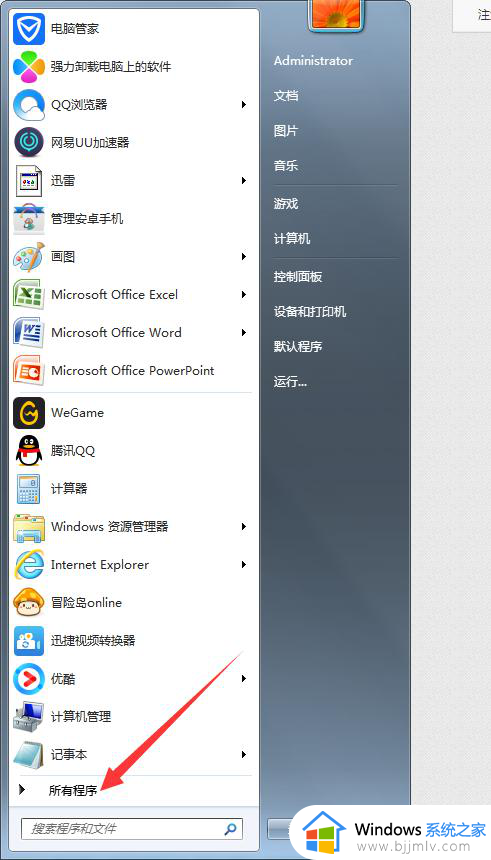Click the user account flower picture
This screenshot has width=491, height=860.
336,15
